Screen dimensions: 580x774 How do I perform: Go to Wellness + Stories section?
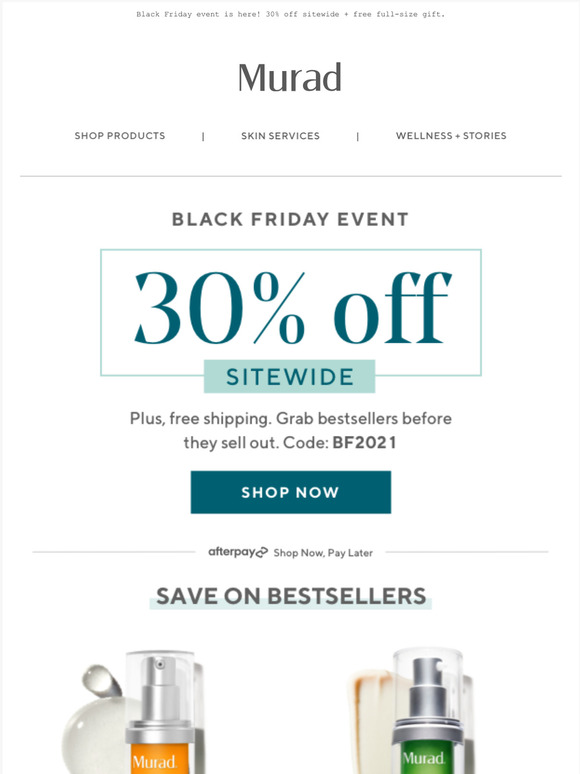click(451, 136)
